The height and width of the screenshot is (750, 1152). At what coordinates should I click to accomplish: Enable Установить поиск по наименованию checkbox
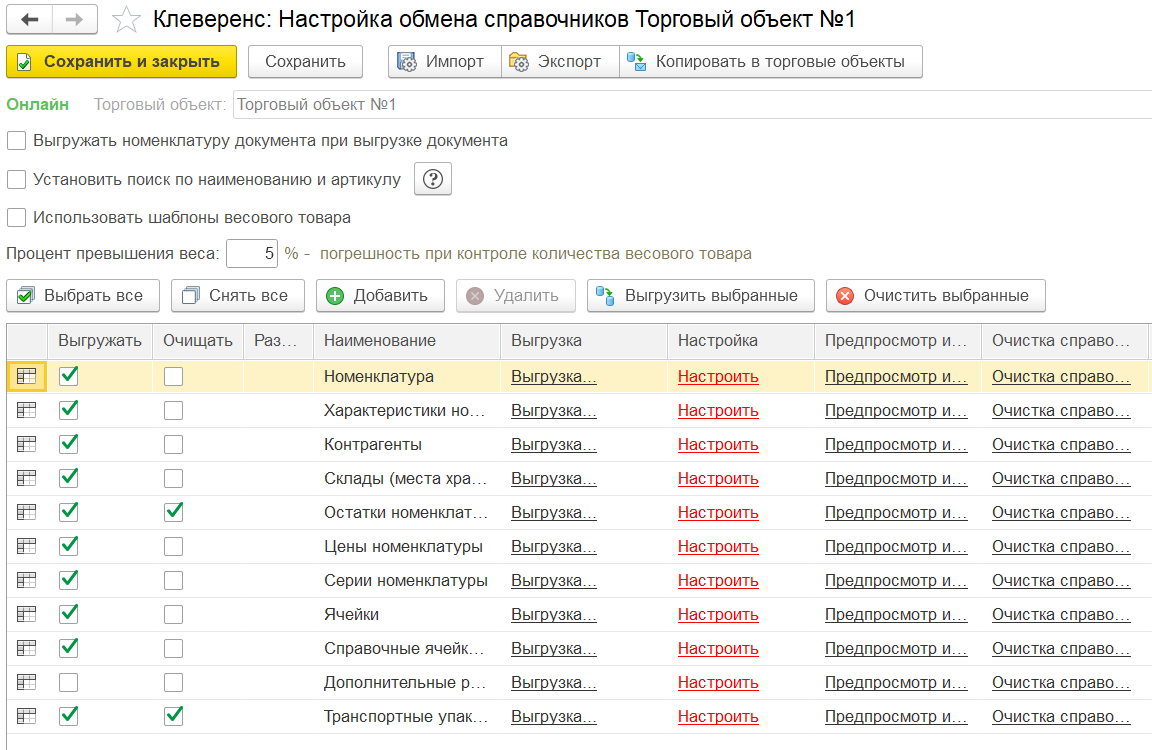pos(16,179)
